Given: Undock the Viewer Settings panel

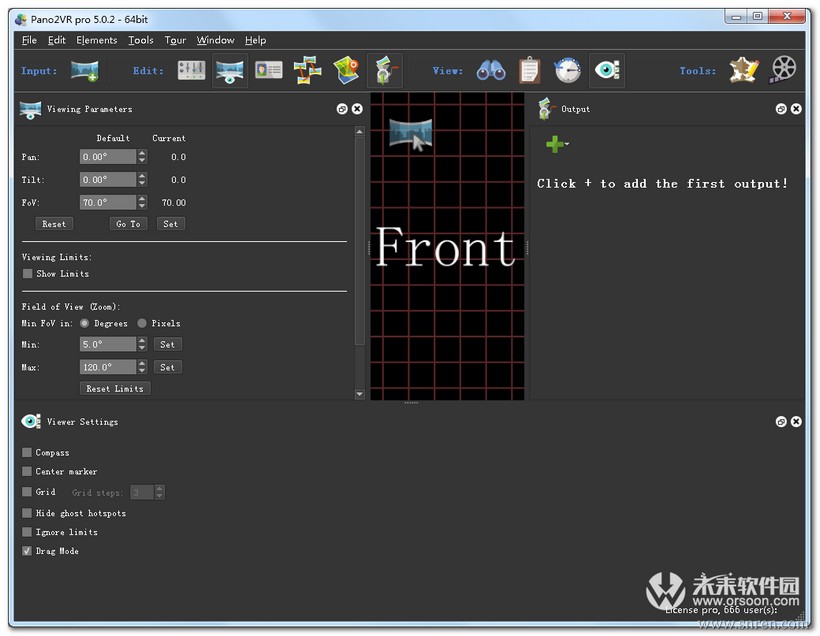Looking at the screenshot, I should point(781,422).
